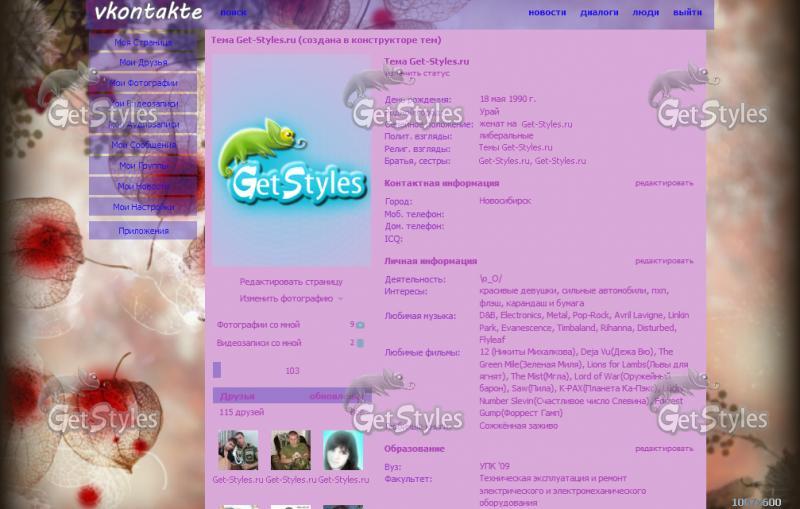Open Мои Друзья in the left menu
Viewport: 800px width, 509px height.
[x=142, y=63]
